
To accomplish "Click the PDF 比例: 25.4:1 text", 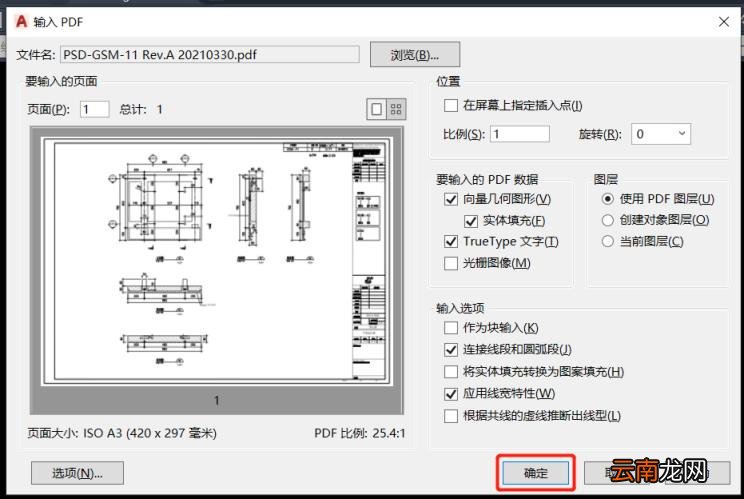I will [x=360, y=433].
